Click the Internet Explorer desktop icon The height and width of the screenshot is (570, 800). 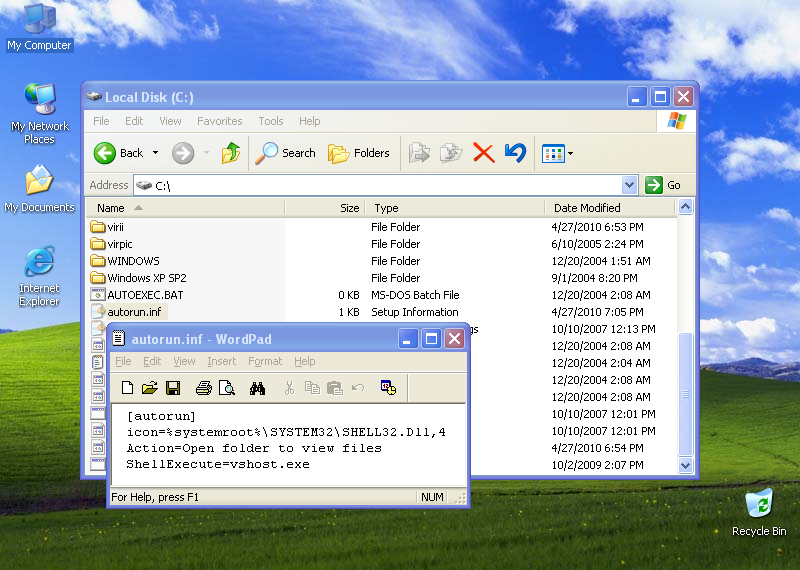[x=39, y=276]
